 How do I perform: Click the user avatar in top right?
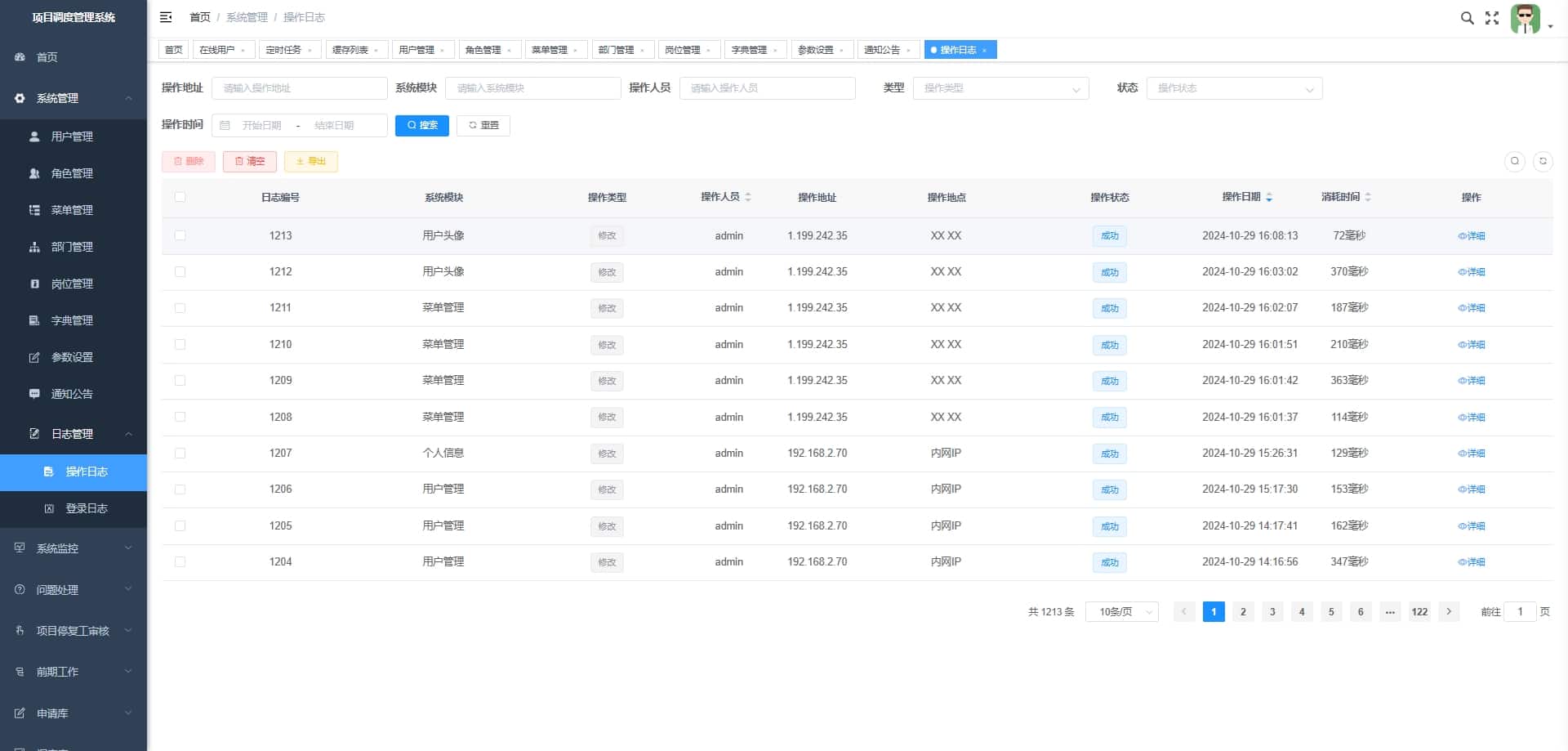1525,19
